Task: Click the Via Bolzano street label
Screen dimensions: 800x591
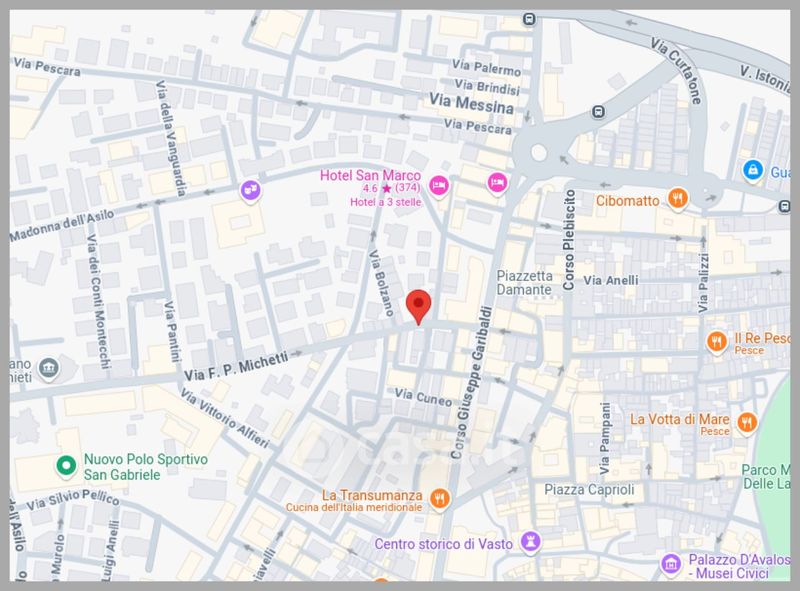Action: [x=382, y=282]
